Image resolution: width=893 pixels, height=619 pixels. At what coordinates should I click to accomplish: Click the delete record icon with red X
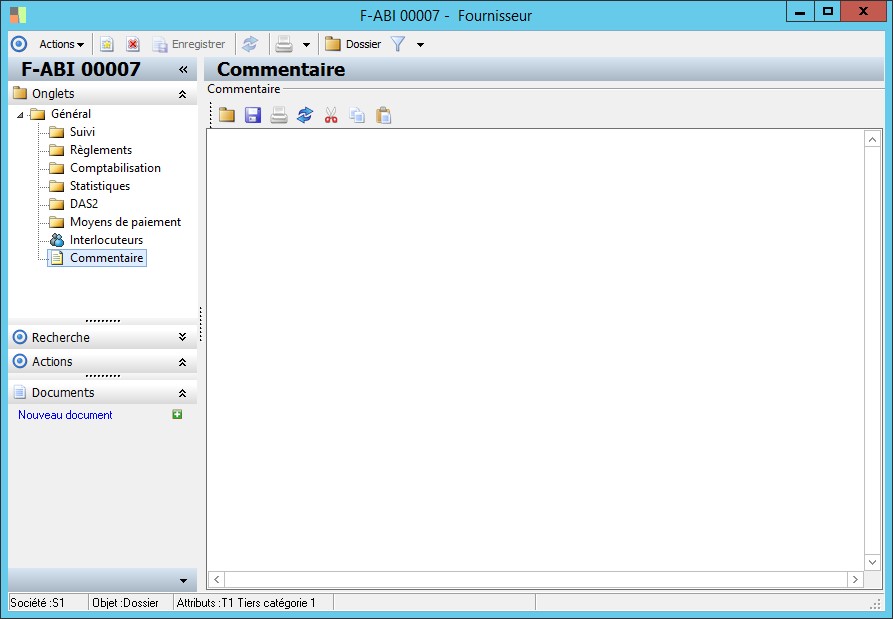pyautogui.click(x=133, y=44)
